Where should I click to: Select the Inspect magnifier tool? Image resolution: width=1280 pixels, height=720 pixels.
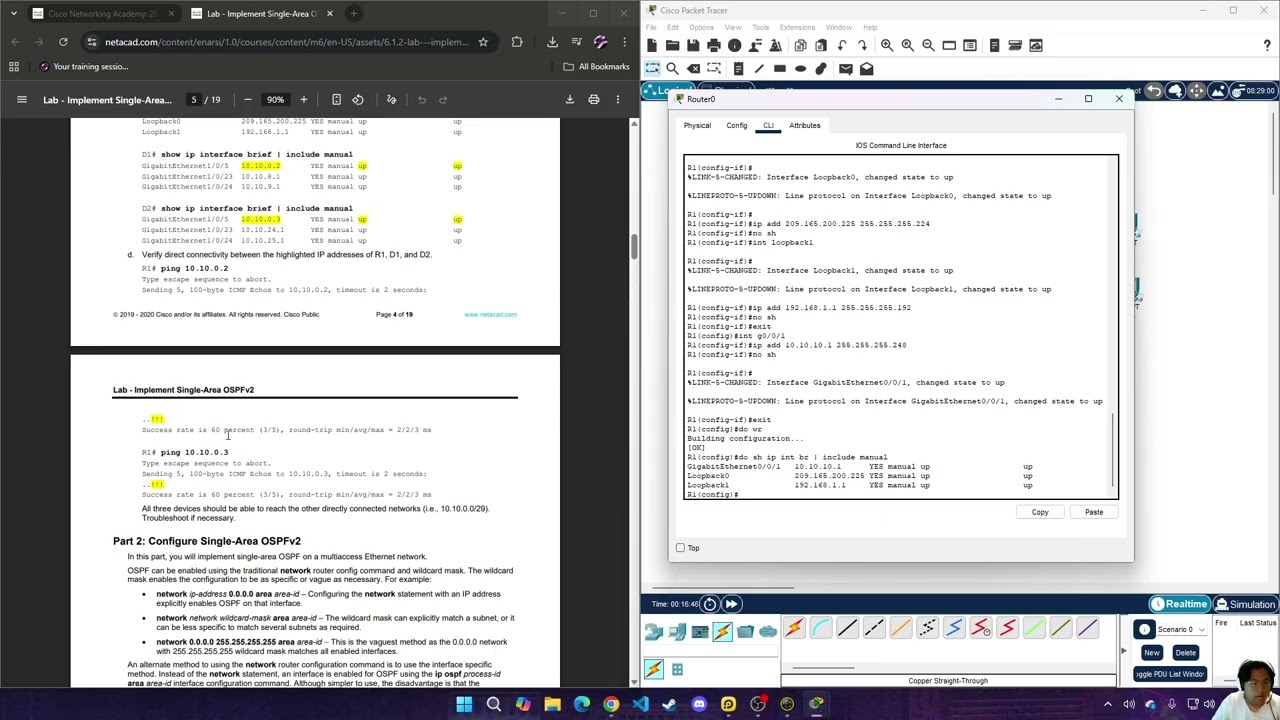(672, 69)
